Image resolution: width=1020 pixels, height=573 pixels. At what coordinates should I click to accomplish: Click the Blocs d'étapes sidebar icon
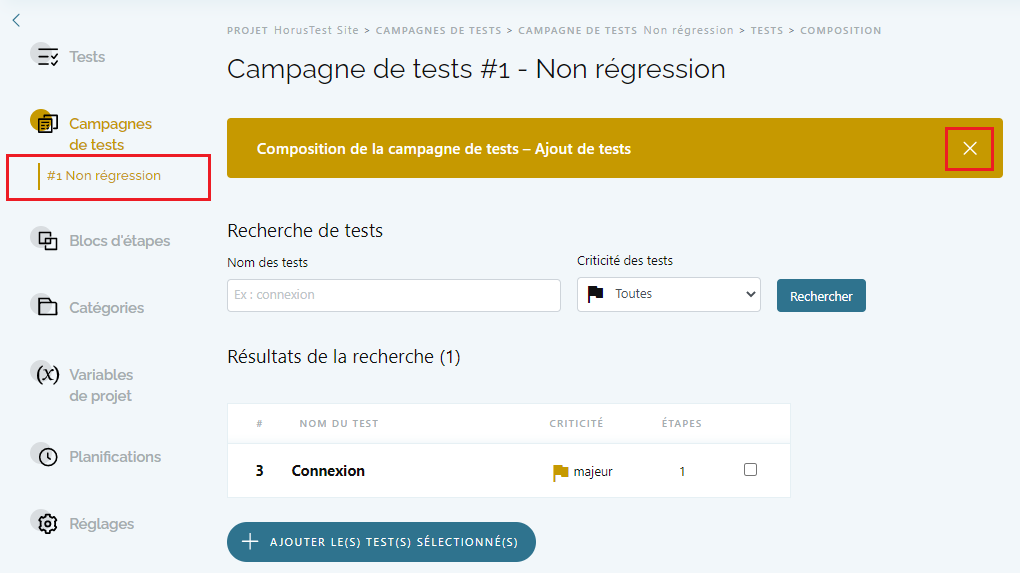(47, 240)
